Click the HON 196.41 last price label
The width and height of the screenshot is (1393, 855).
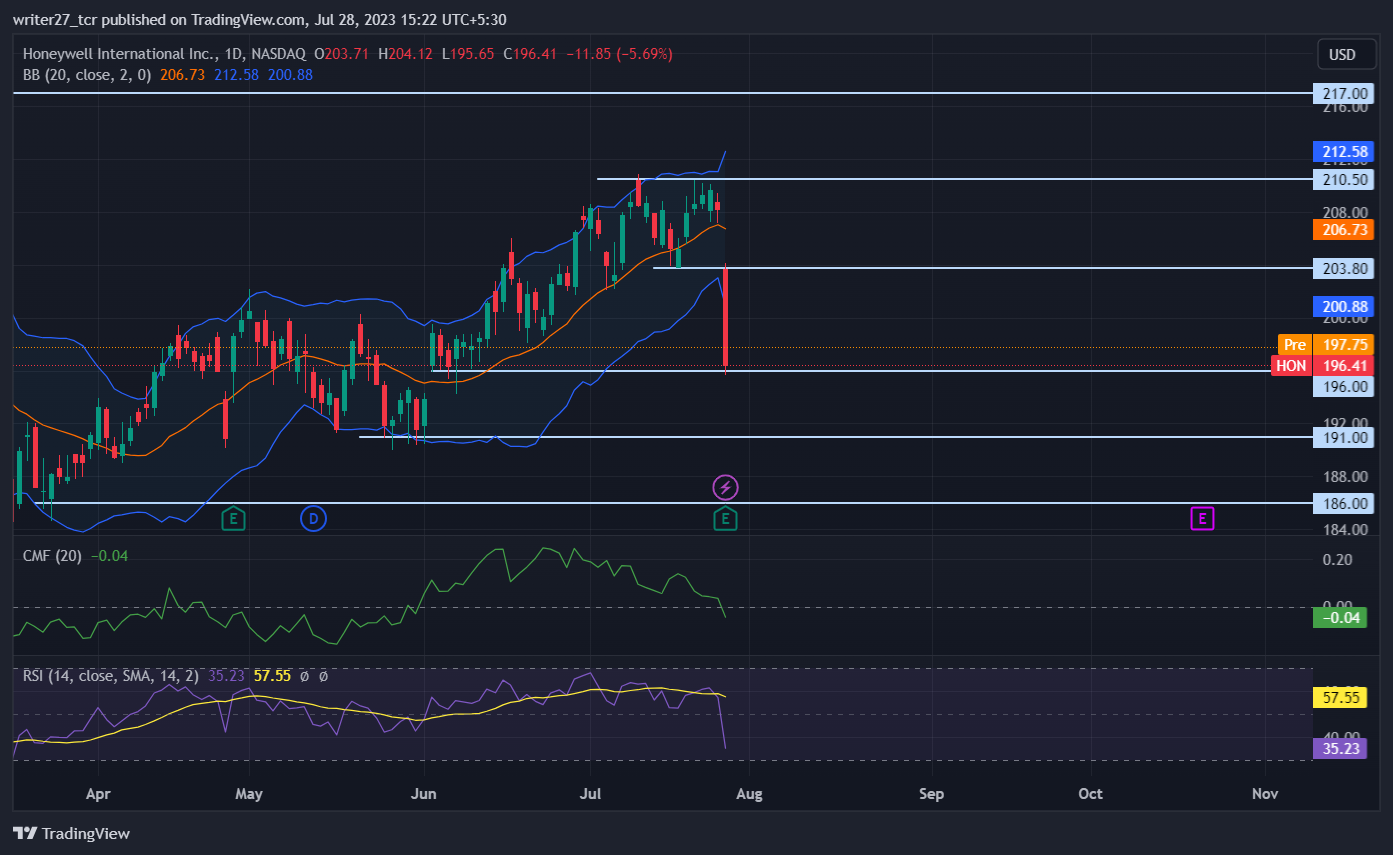tap(1323, 366)
